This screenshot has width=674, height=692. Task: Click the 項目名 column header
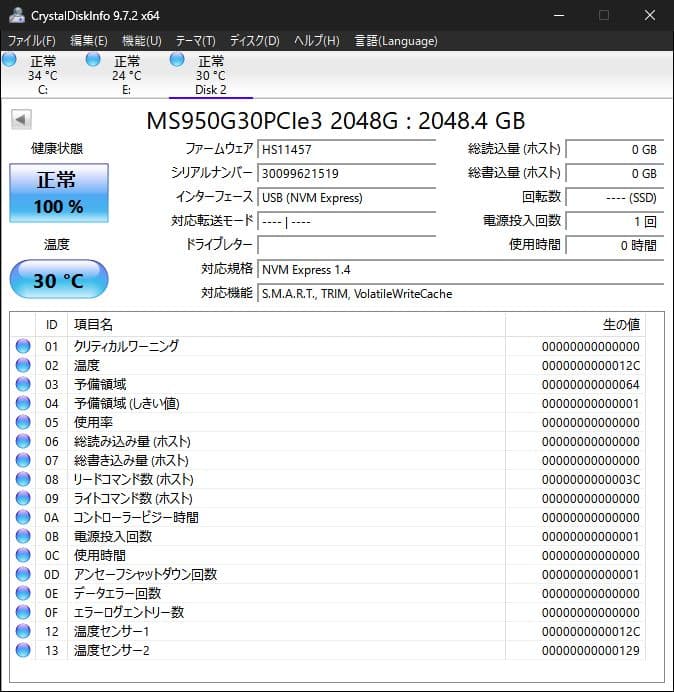[x=286, y=325]
